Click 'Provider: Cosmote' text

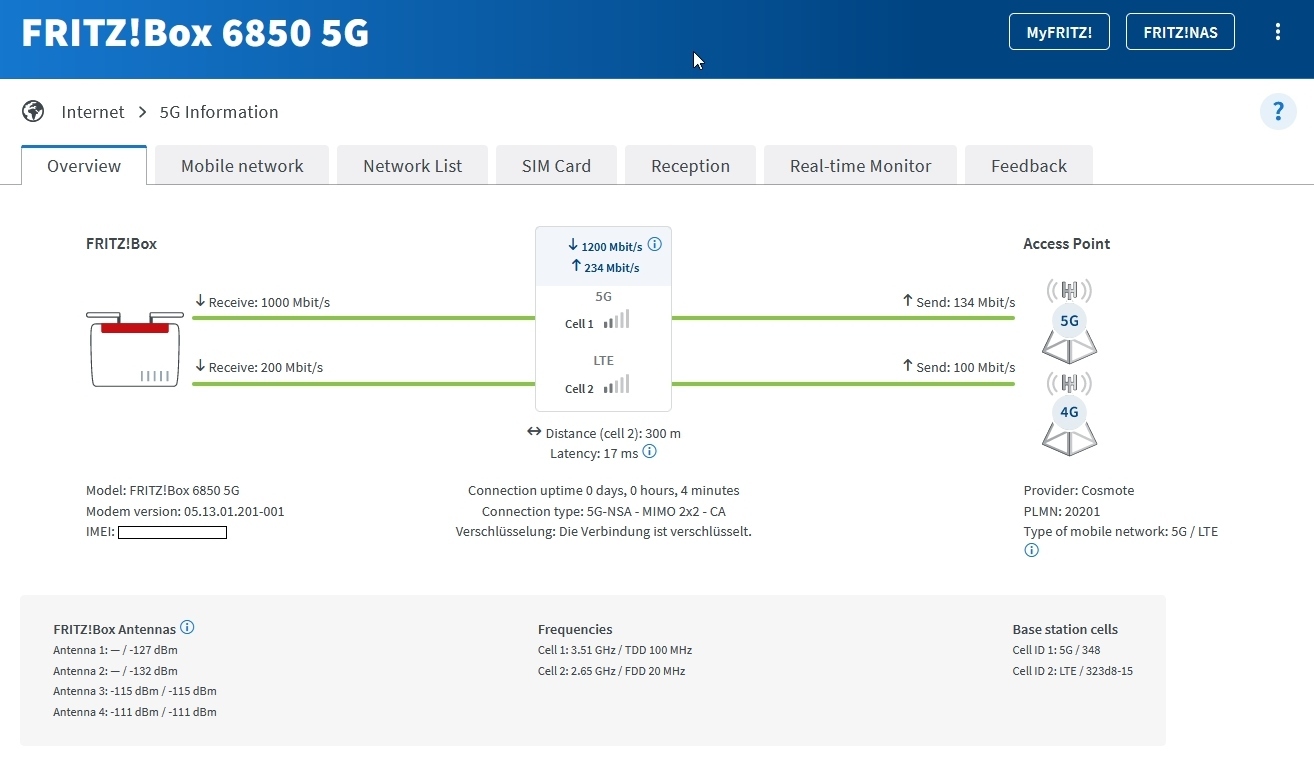(1079, 490)
